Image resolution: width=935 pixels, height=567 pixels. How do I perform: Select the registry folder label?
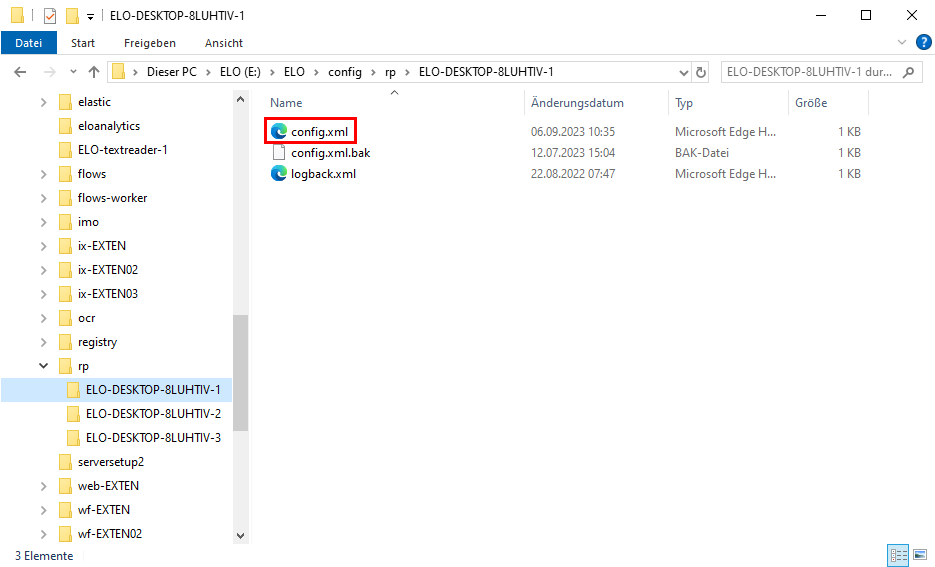coord(97,342)
